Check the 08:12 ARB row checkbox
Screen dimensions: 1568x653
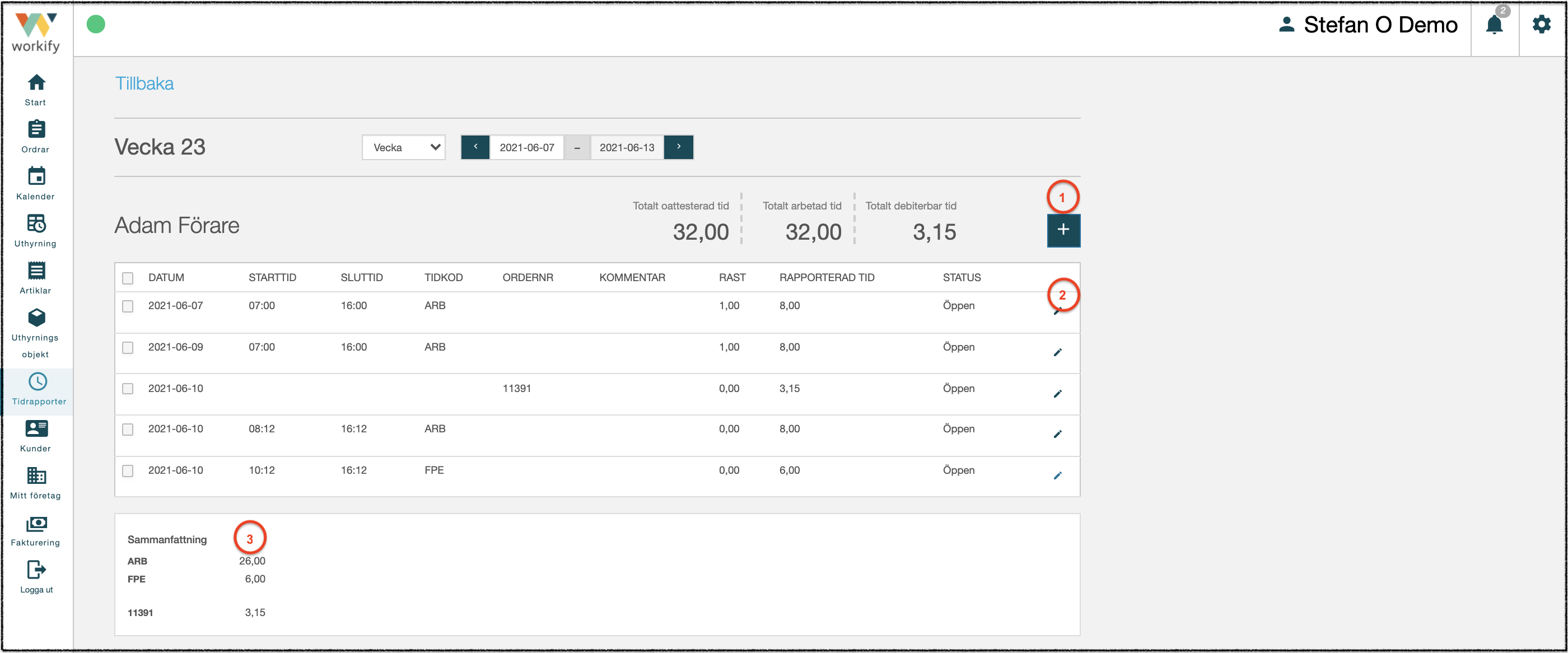click(x=128, y=429)
